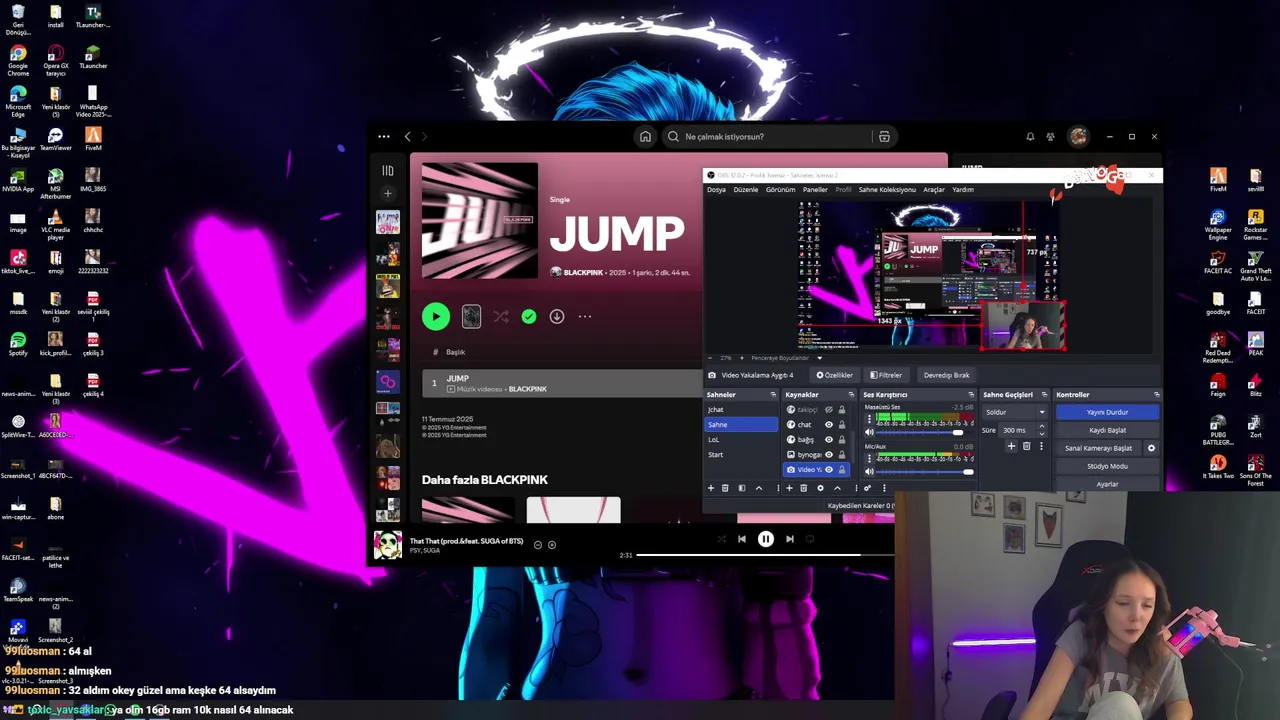Hide the bağış source via its eye icon
The width and height of the screenshot is (1280, 720).
(x=829, y=440)
